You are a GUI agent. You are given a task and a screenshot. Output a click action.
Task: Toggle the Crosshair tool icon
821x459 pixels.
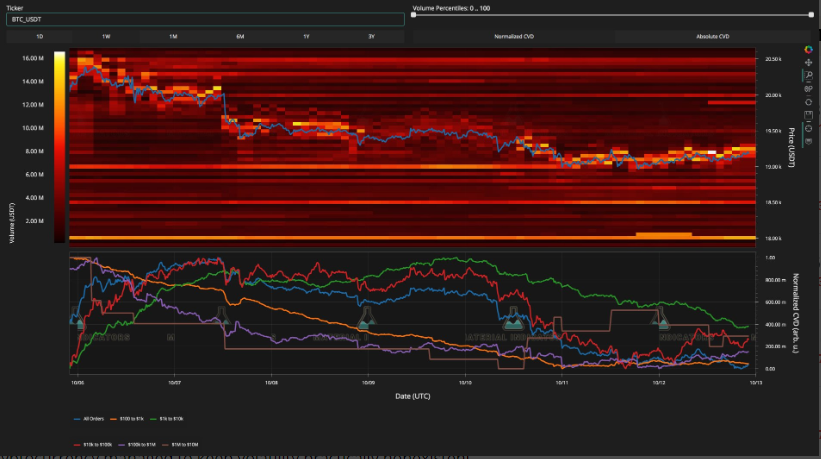click(x=808, y=128)
